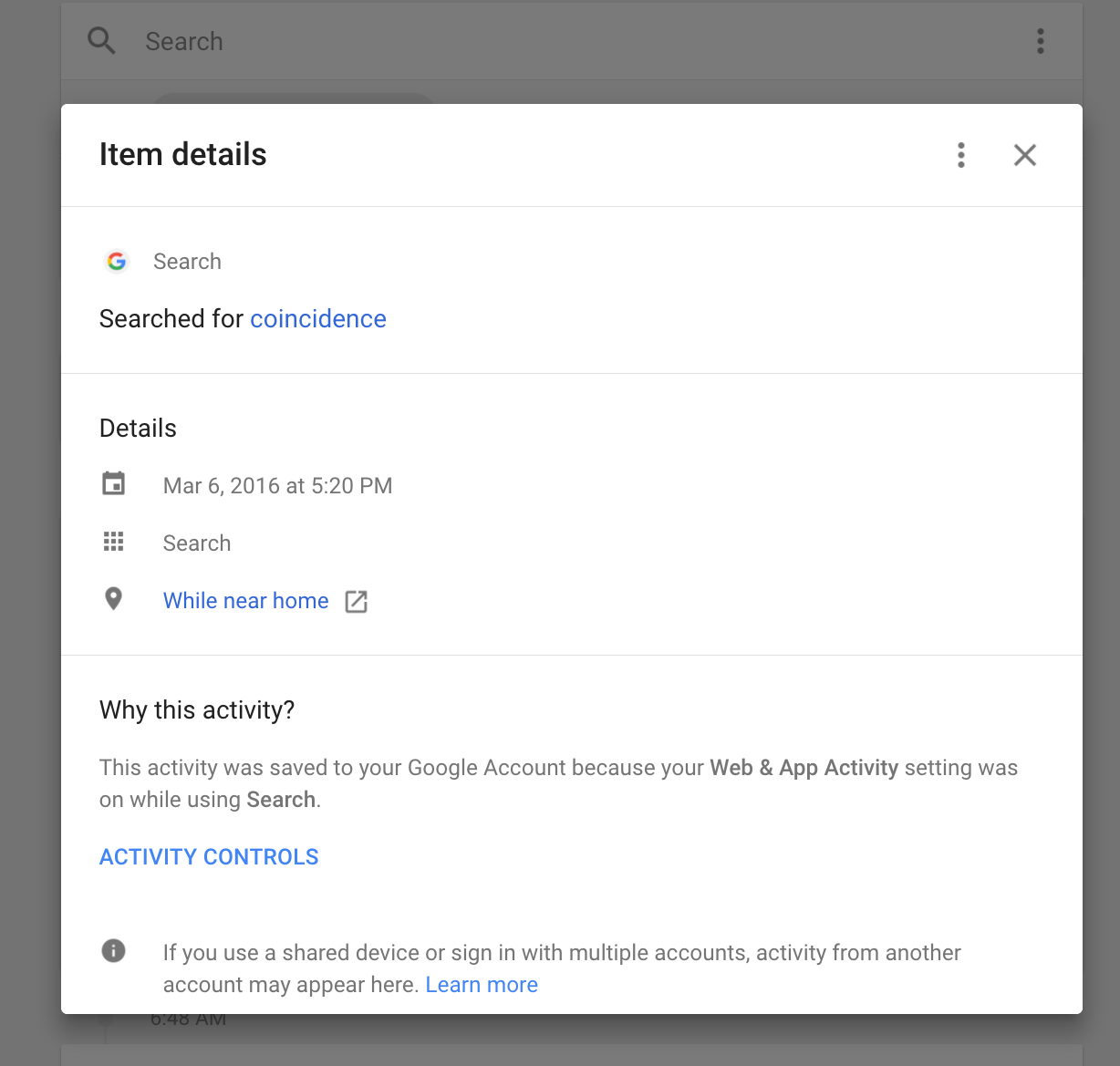Screen dimensions: 1120x1066
Task: Click the location pin icon
Action: 113,599
